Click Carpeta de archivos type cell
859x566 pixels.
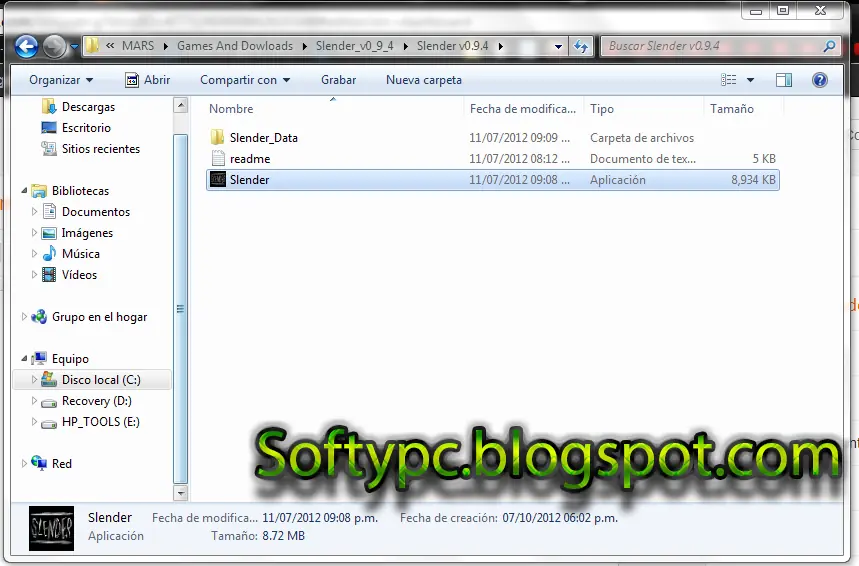coord(642,138)
